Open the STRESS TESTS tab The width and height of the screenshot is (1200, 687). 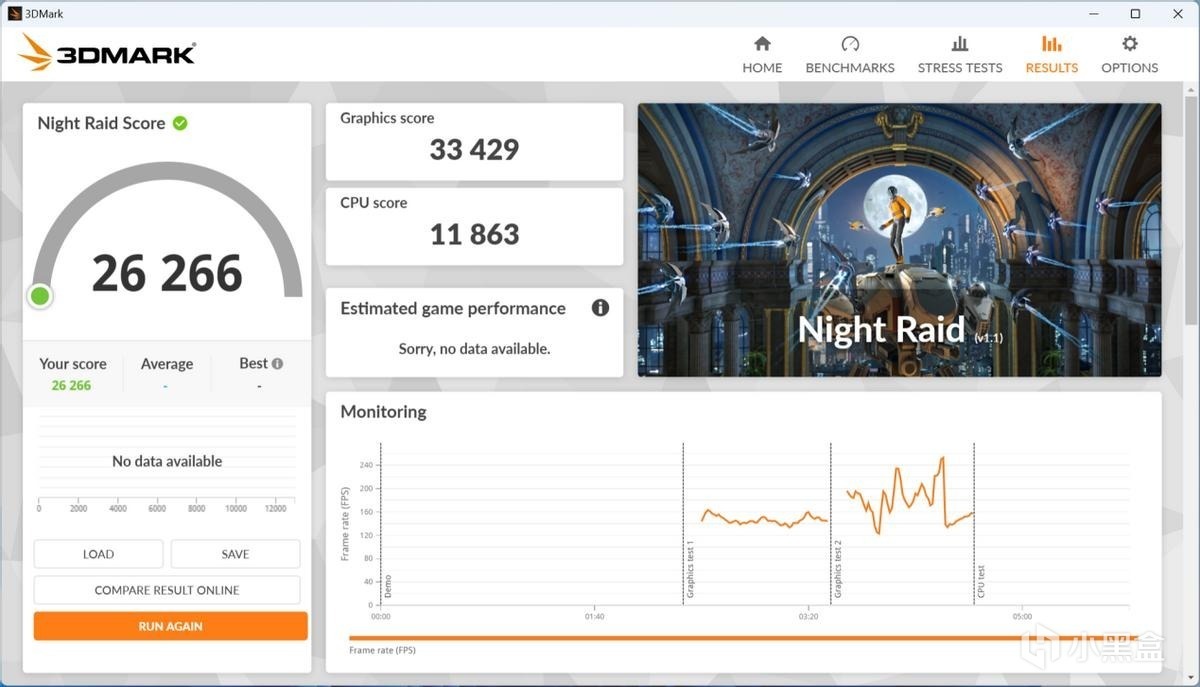click(x=960, y=54)
